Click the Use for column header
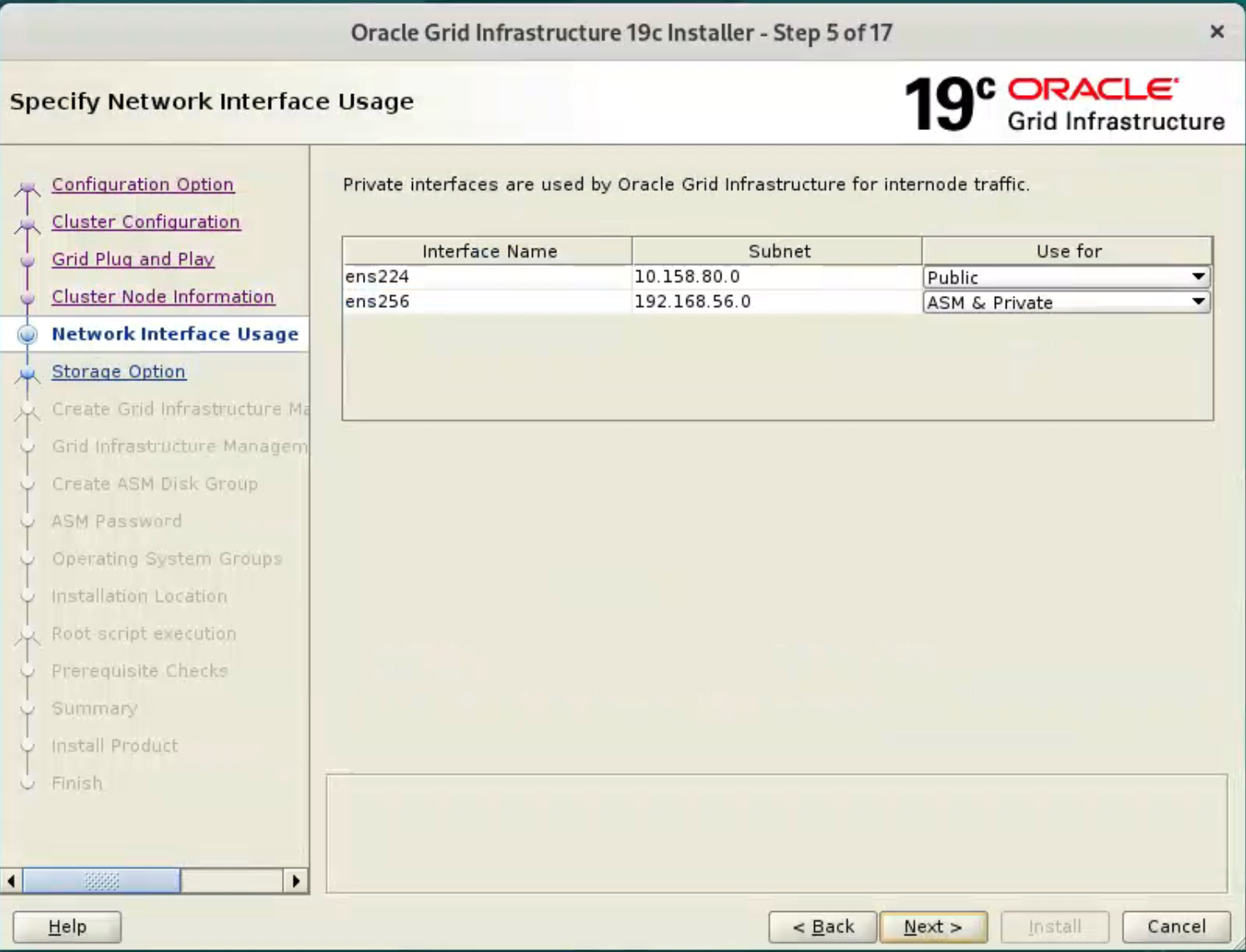 pyautogui.click(x=1068, y=251)
